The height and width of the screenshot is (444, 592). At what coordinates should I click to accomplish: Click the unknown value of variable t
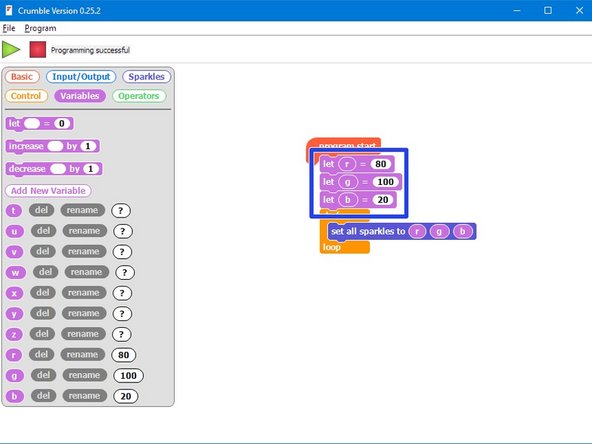(121, 211)
